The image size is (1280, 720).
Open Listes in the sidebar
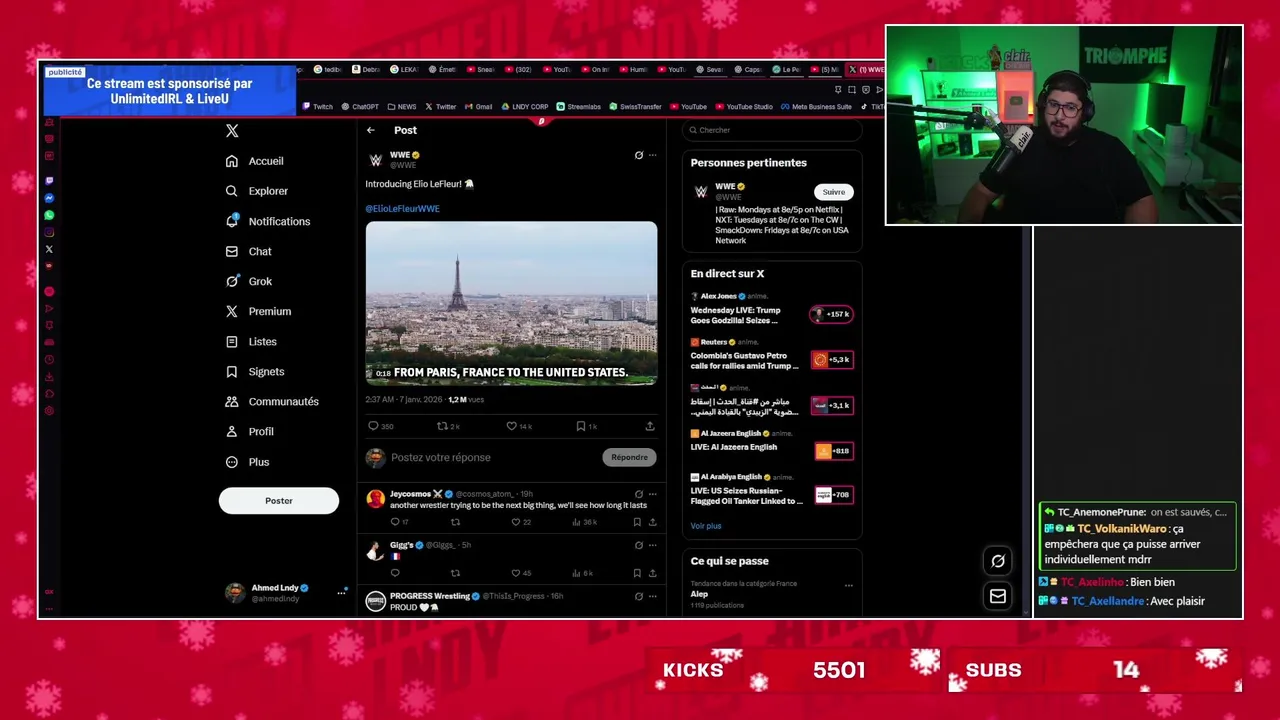[x=251, y=341]
